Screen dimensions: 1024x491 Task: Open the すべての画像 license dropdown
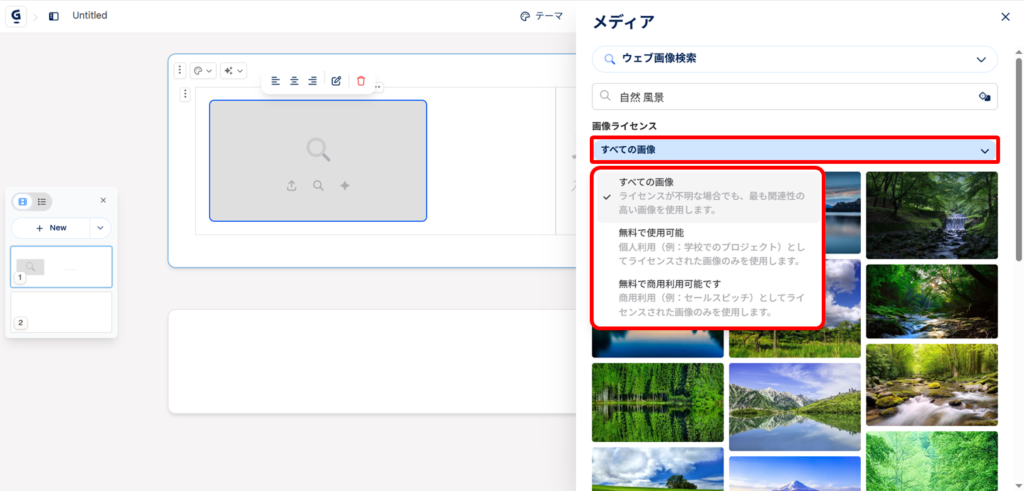pyautogui.click(x=794, y=150)
